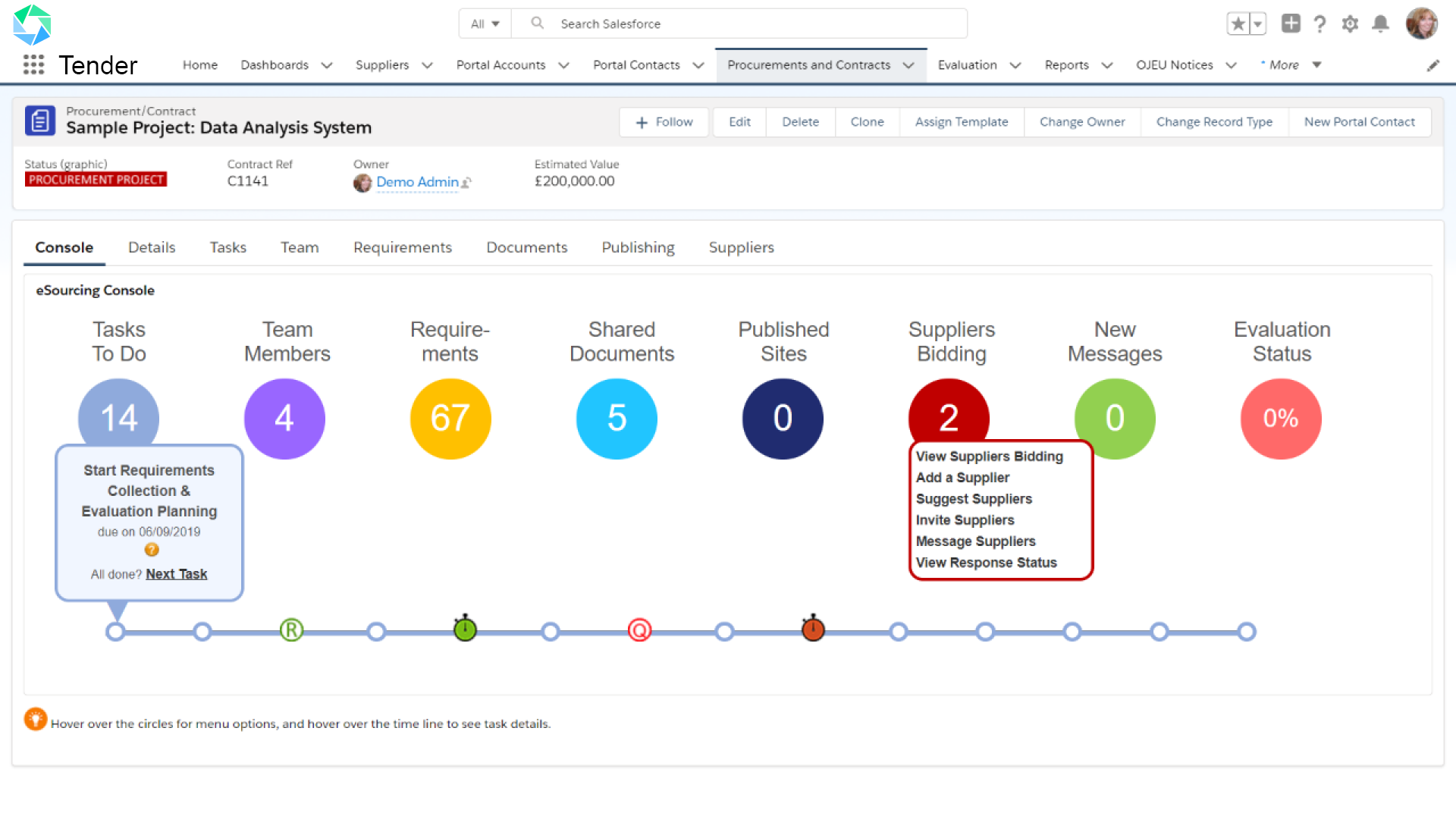Viewport: 1456px width, 819px height.
Task: Open the Salesforce App Launcher grid icon
Action: pyautogui.click(x=33, y=65)
